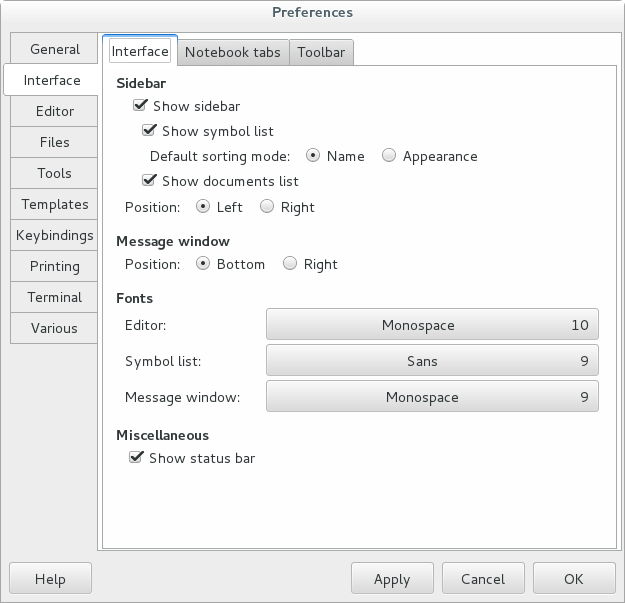Switch to the Toolbar tab
Viewport: 625px width, 603px height.
point(322,52)
